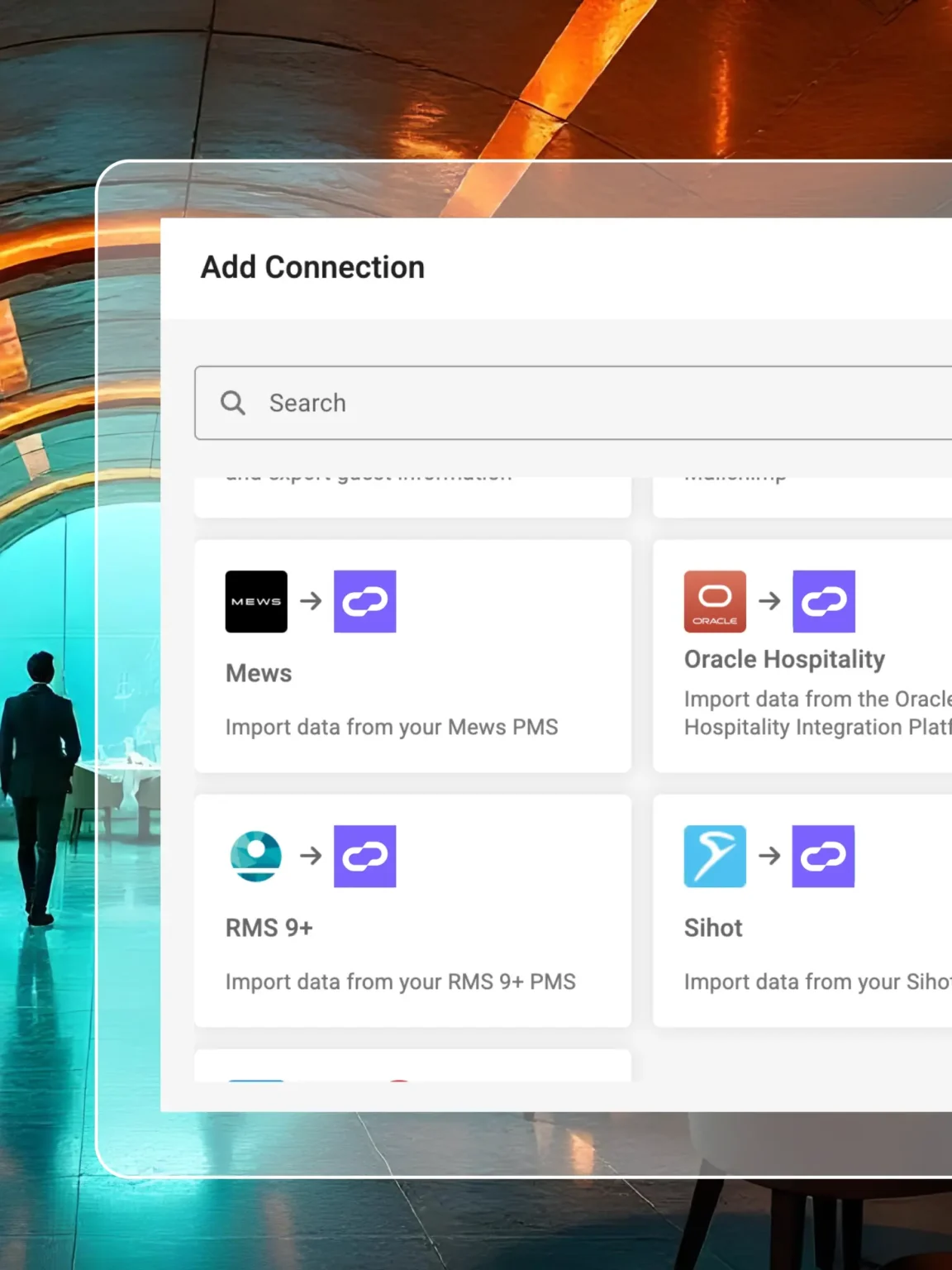
Task: Click the Search input field
Action: pyautogui.click(x=574, y=403)
